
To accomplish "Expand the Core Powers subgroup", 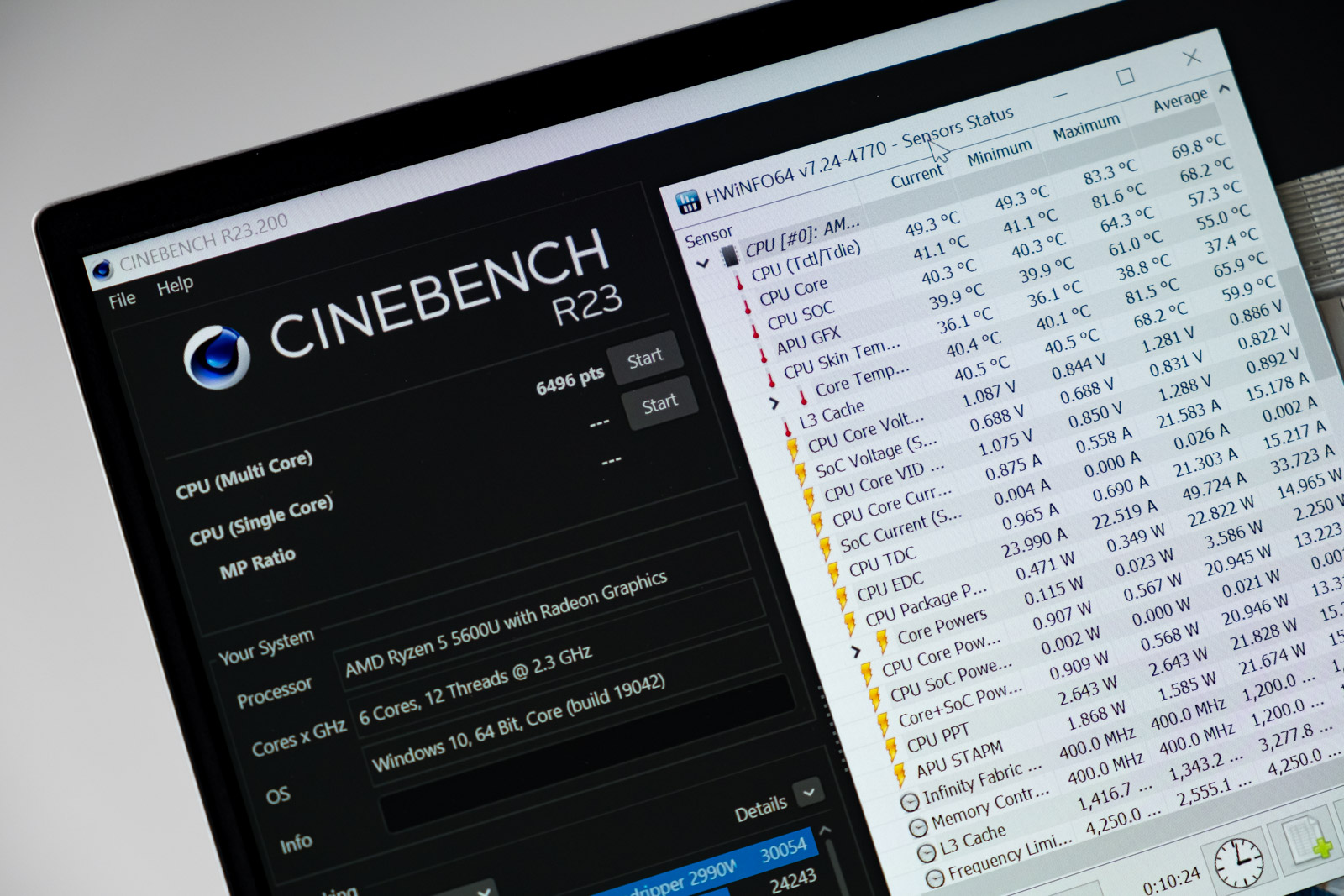I will (x=856, y=652).
